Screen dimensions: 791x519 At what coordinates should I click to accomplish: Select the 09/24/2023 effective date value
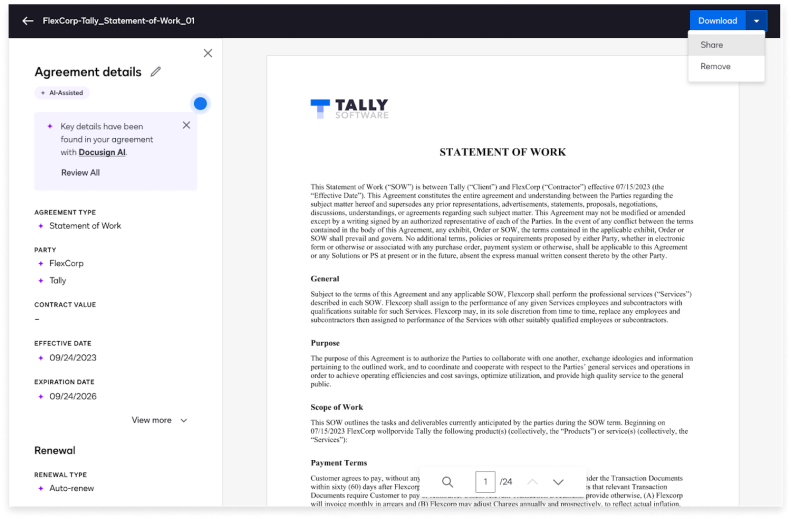click(x=73, y=358)
